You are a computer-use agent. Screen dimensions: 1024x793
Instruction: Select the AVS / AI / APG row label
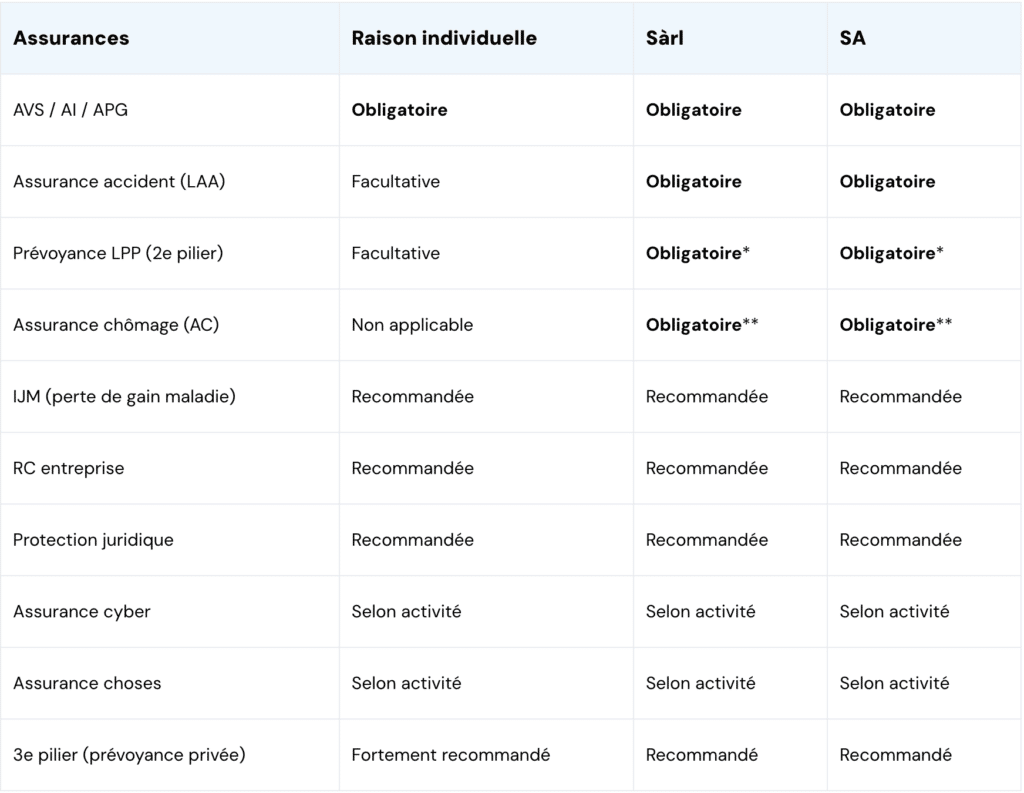[x=71, y=110]
